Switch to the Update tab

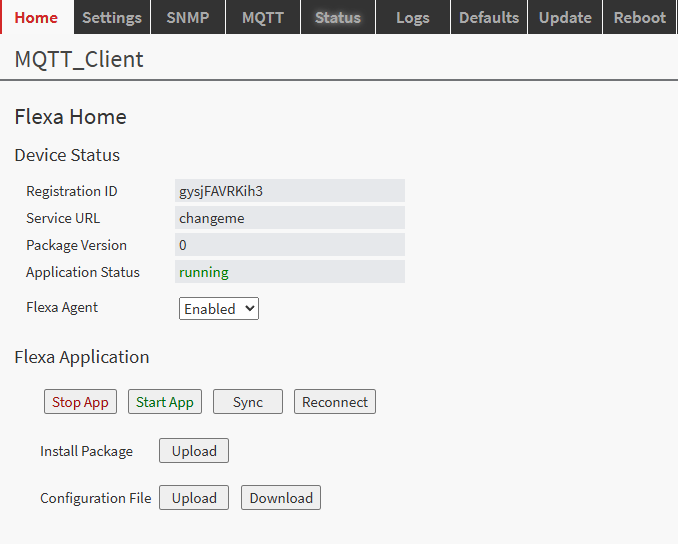click(565, 18)
